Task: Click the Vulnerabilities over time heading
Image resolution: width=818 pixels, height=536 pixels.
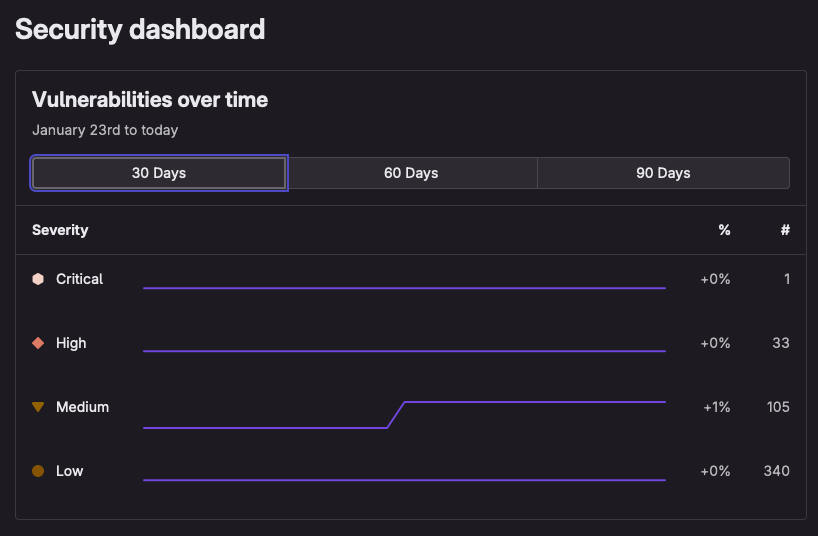Action: [150, 99]
